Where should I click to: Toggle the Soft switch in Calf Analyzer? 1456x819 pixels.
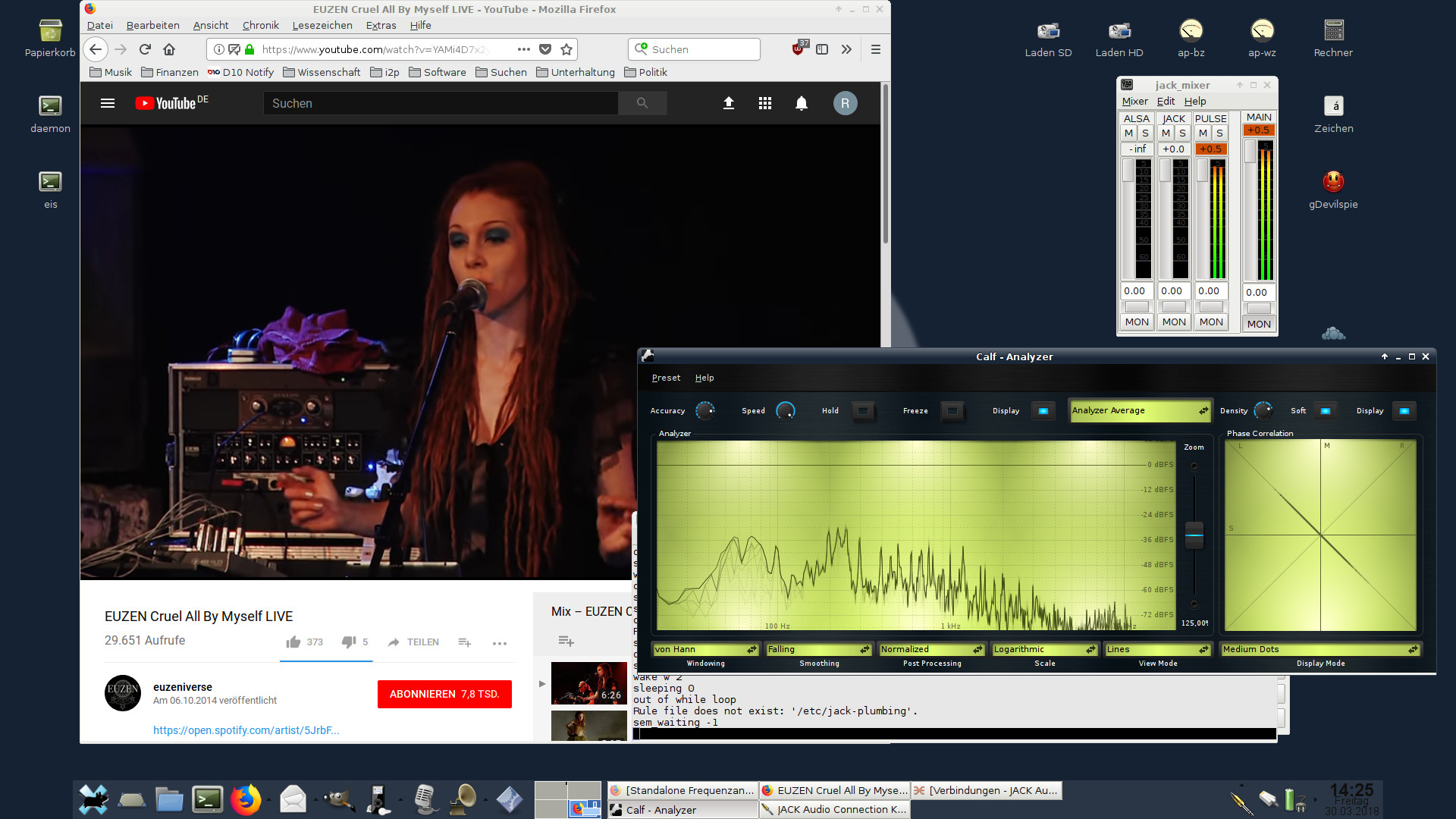[1325, 411]
